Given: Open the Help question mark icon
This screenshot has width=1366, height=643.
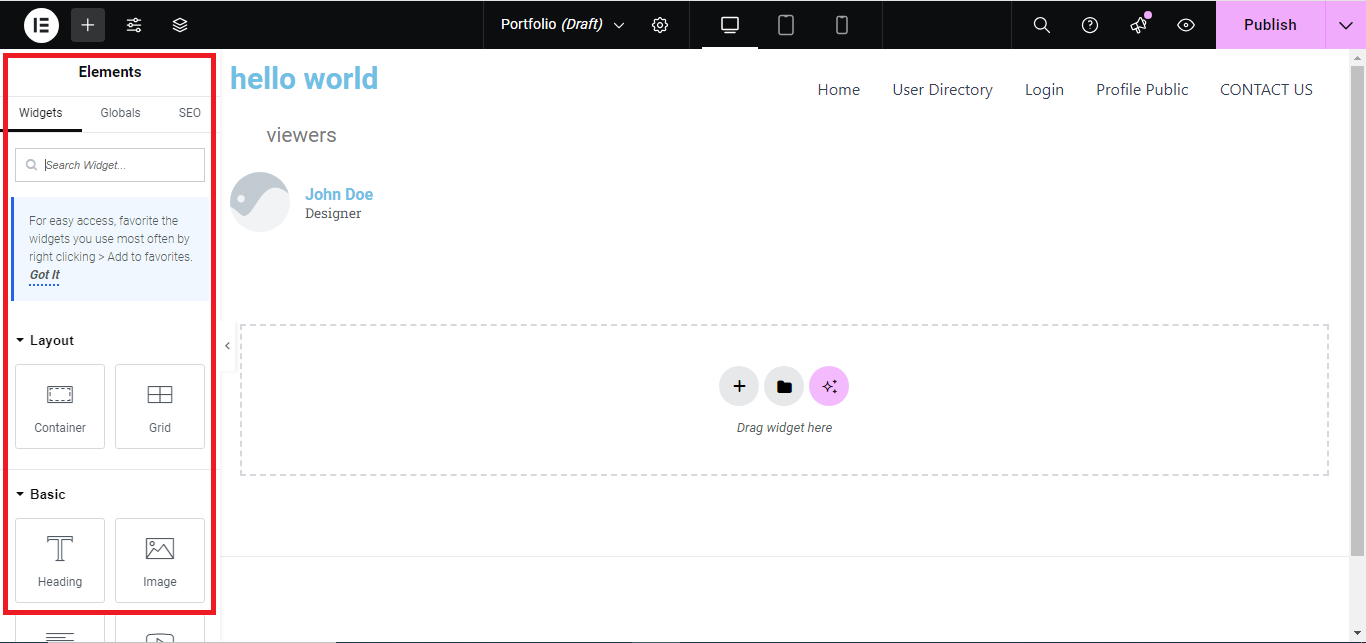Looking at the screenshot, I should tap(1090, 25).
